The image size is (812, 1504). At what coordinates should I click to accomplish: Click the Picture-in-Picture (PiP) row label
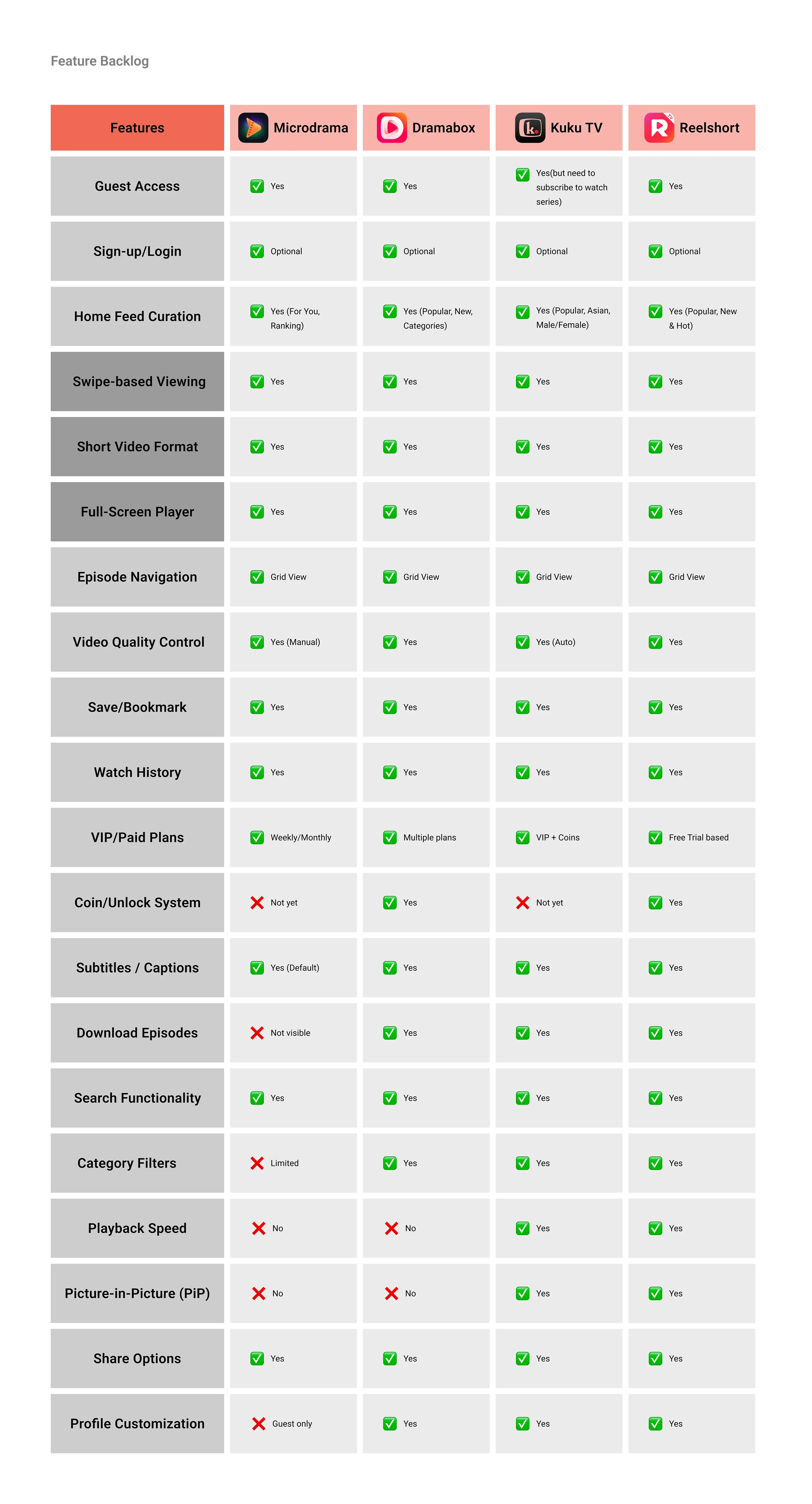(137, 1293)
